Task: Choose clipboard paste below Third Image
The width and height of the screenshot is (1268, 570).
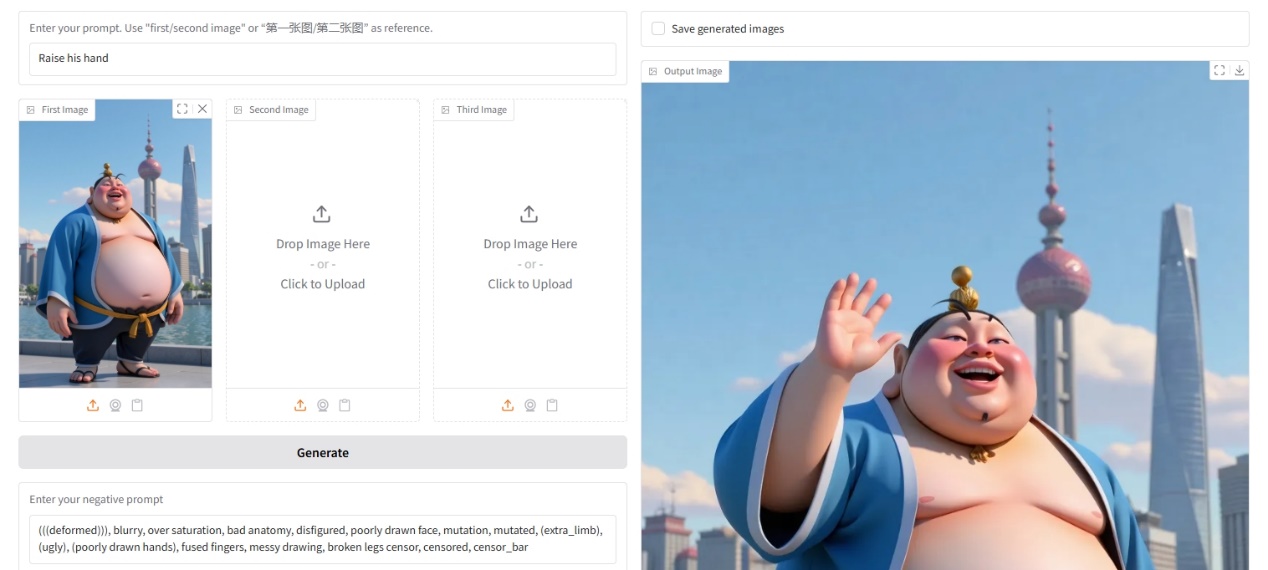Action: 552,405
